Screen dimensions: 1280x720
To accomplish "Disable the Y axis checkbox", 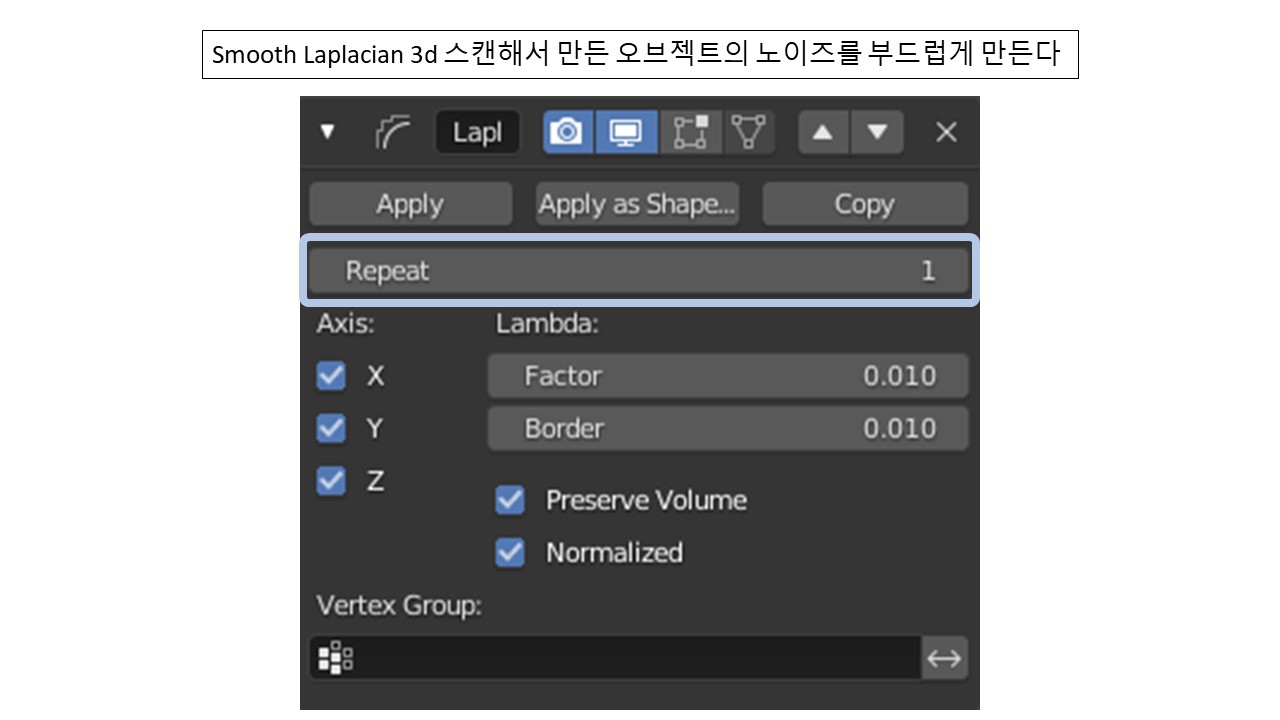I will (331, 428).
